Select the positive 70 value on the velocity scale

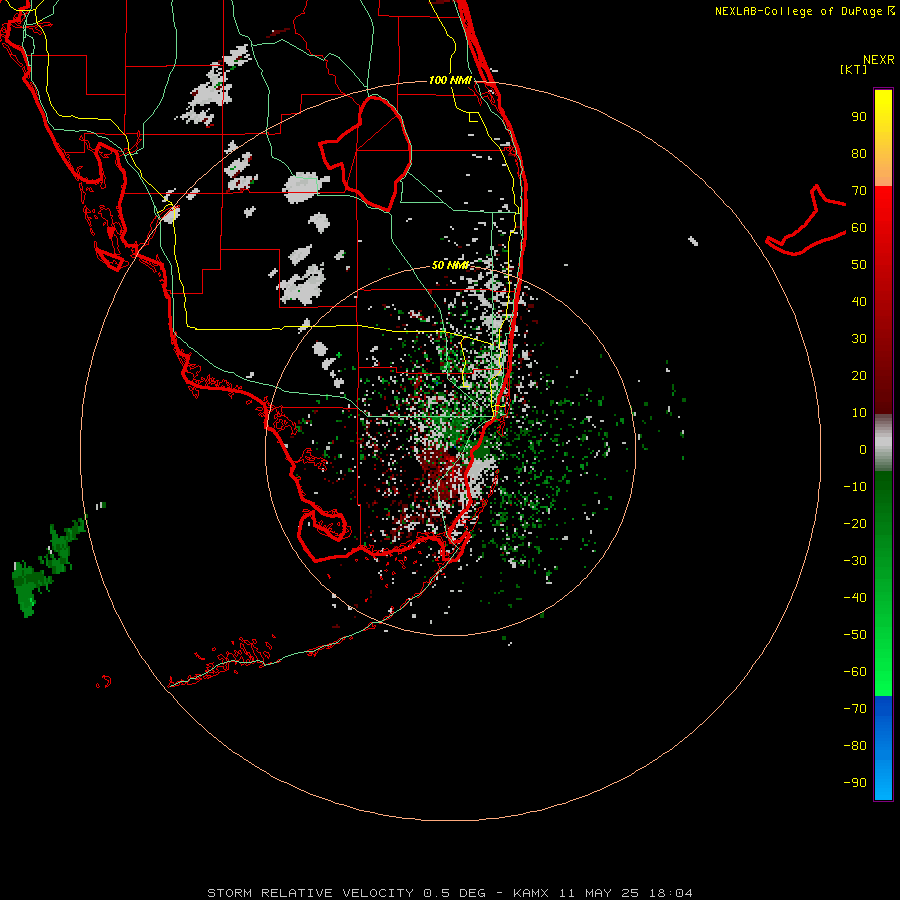tap(859, 191)
